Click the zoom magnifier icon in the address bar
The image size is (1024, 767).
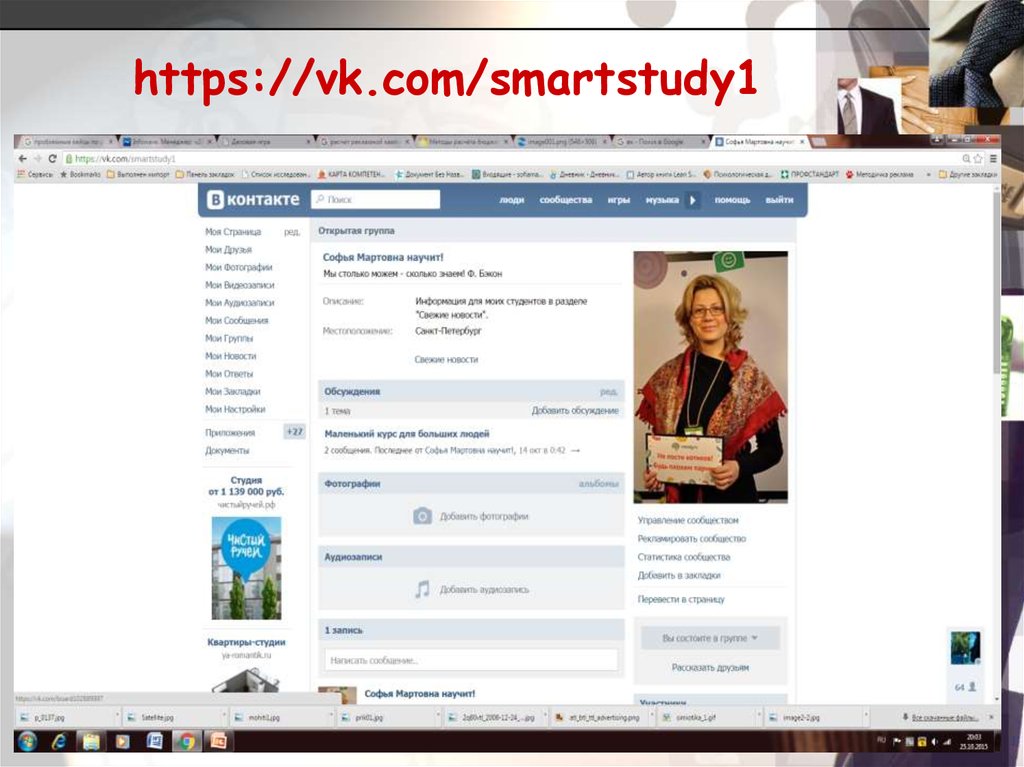coord(967,159)
